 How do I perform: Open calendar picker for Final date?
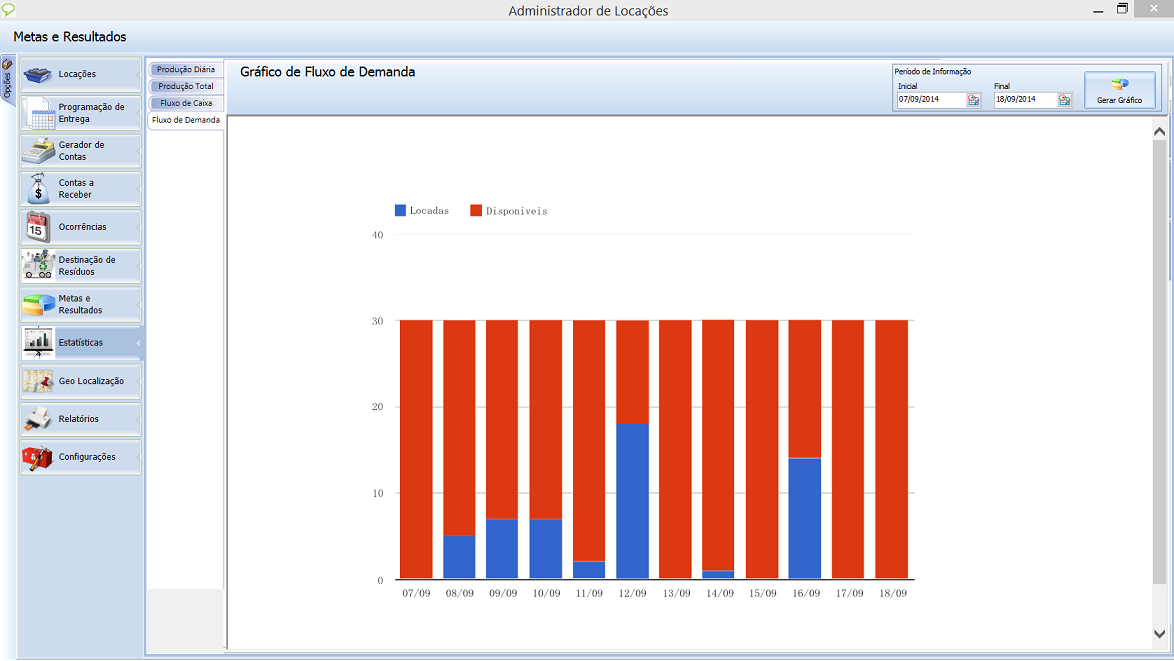coord(1065,100)
